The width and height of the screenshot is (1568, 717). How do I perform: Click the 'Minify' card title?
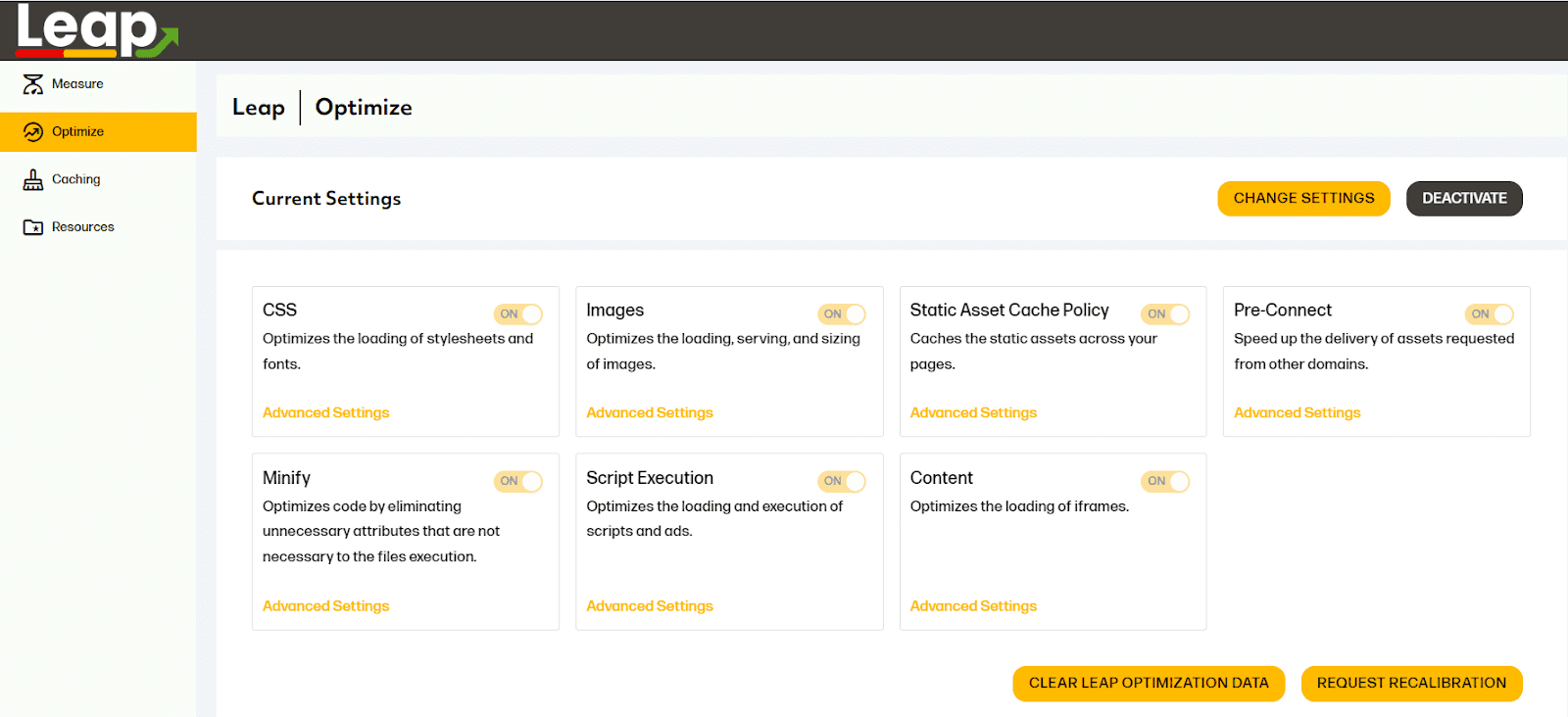[x=286, y=478]
